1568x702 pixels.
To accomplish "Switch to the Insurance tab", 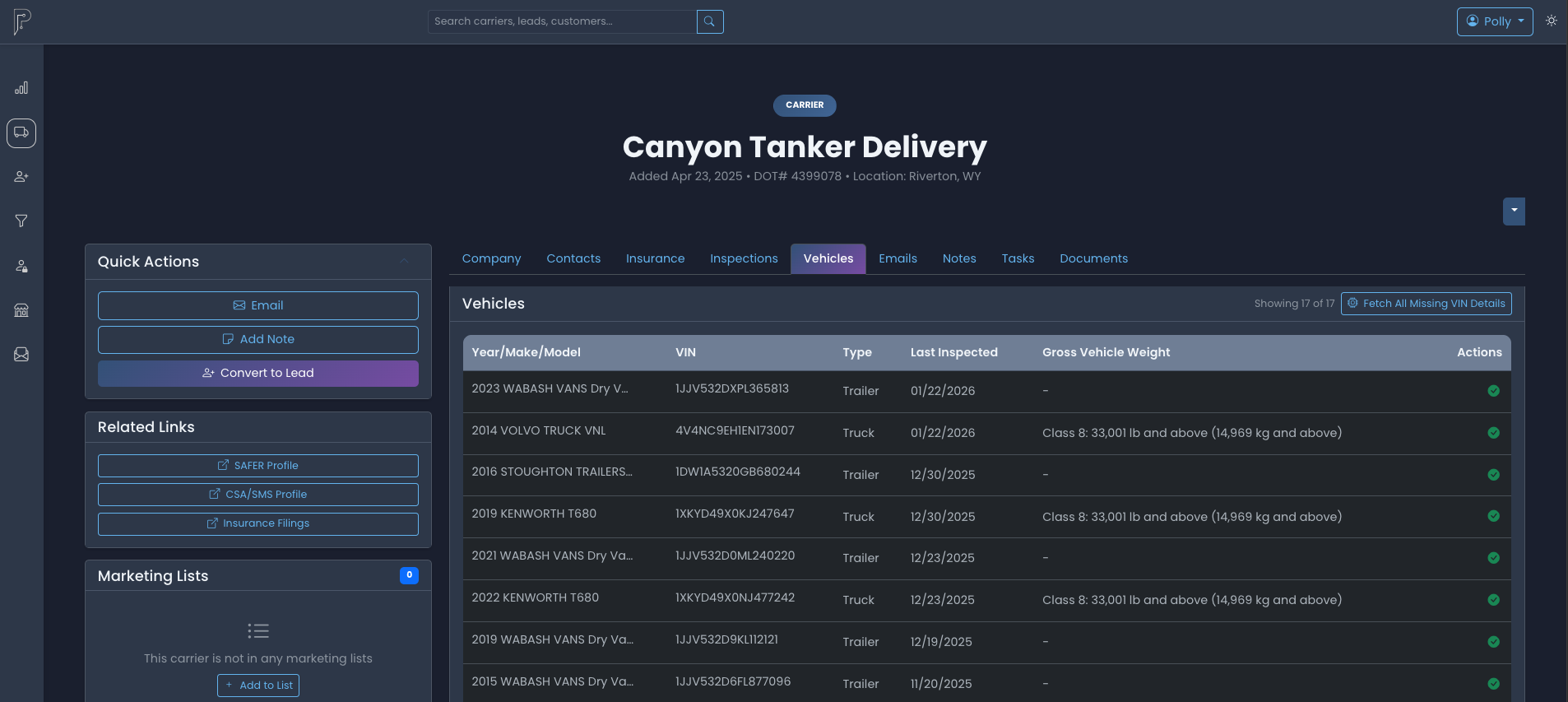I will point(655,258).
